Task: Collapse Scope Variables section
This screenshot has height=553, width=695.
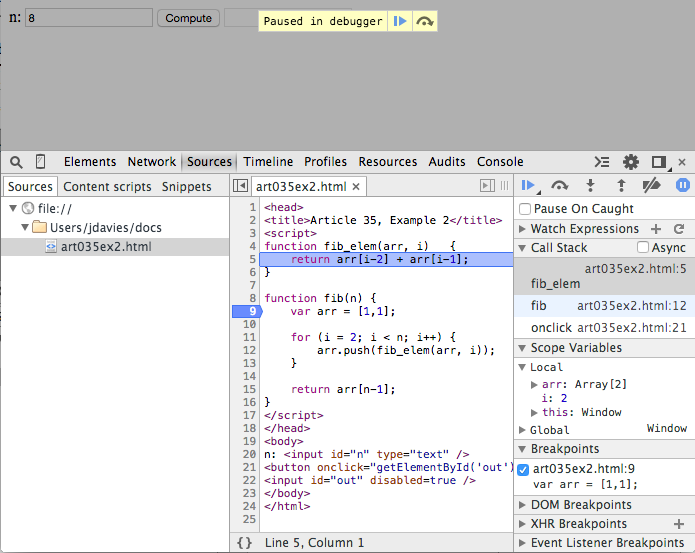Action: 522,348
